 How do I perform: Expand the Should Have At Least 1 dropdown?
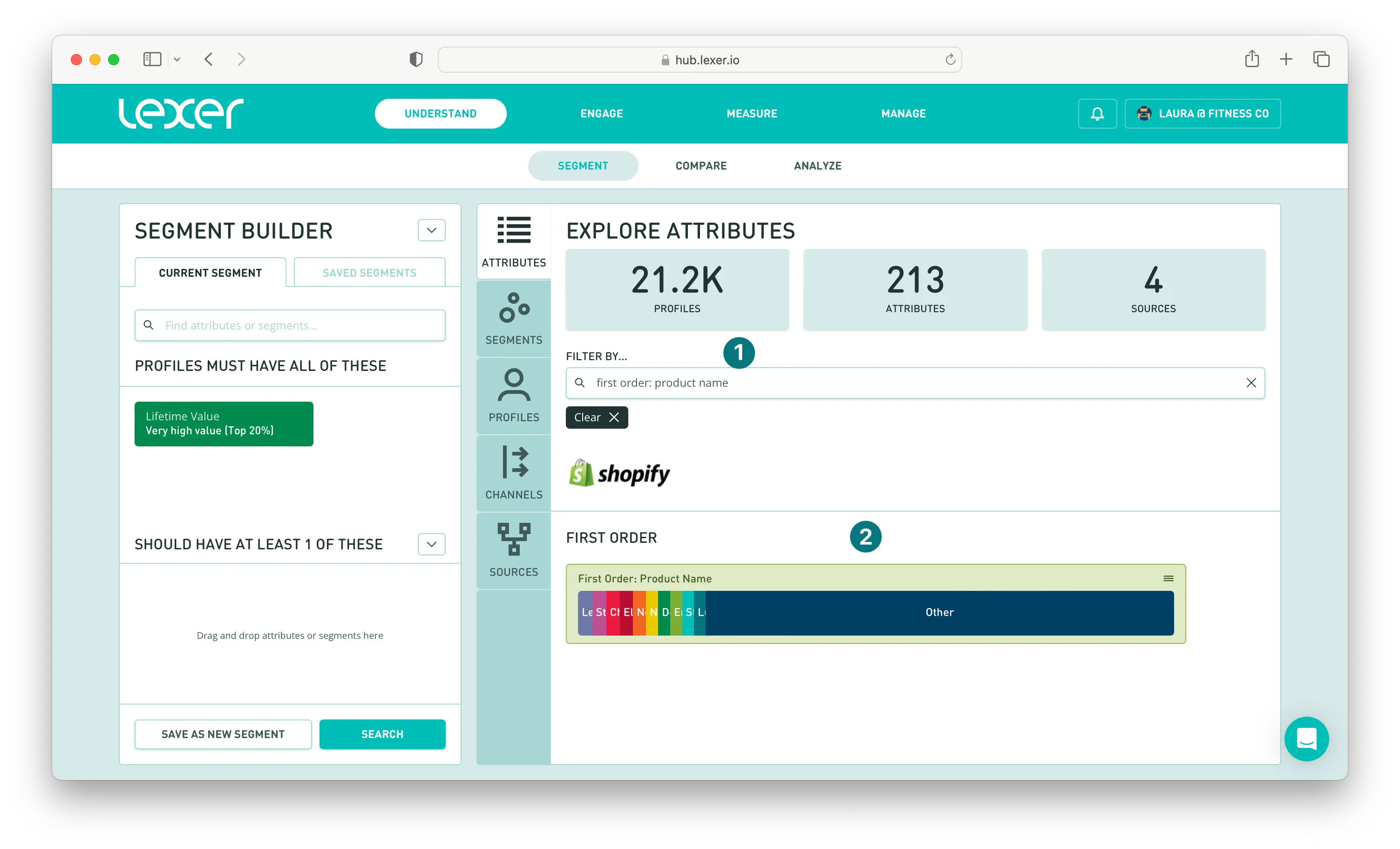pyautogui.click(x=431, y=544)
